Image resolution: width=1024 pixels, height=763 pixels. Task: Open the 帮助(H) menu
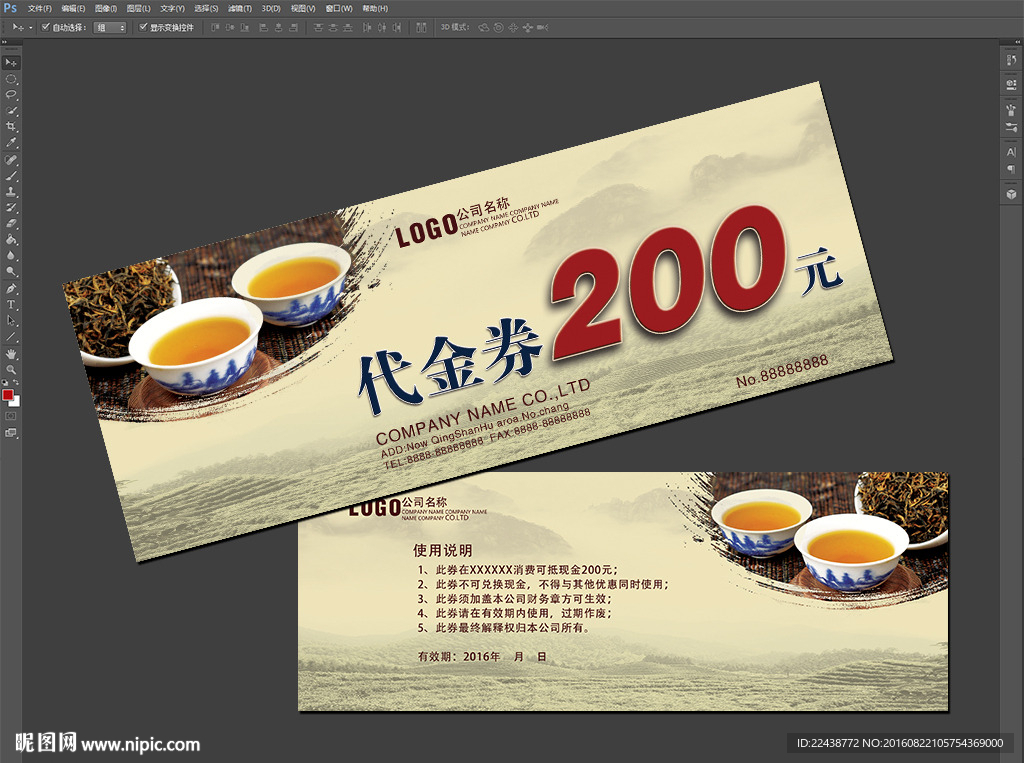(x=375, y=8)
